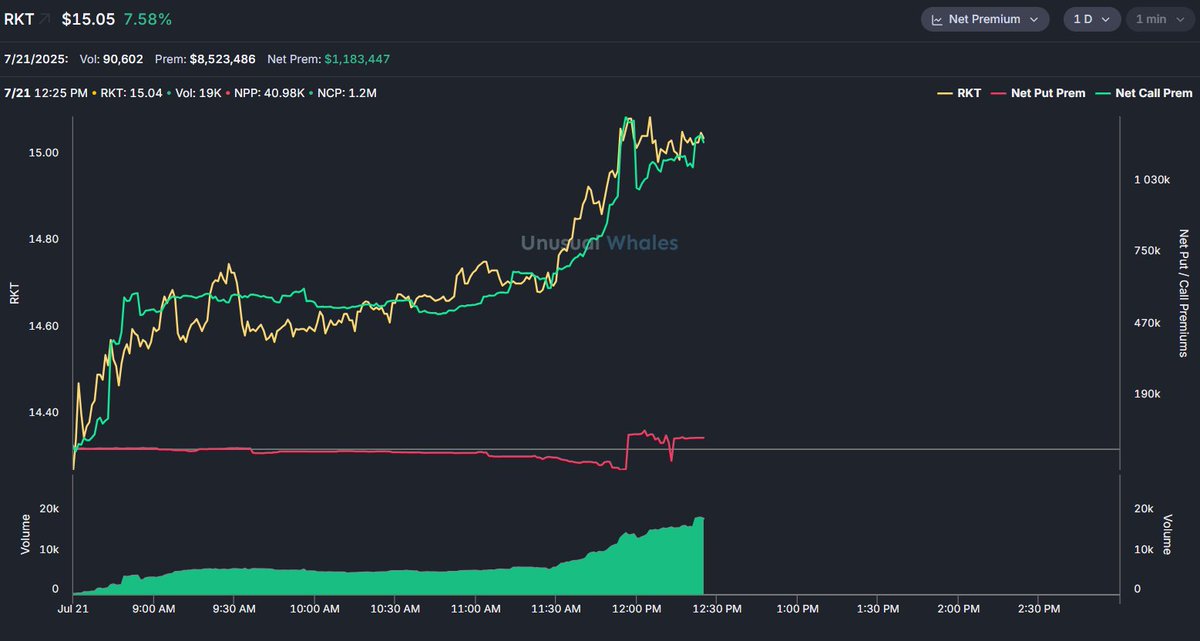The width and height of the screenshot is (1200, 641).
Task: Click the Vol: 90,602 stat
Action: pyautogui.click(x=110, y=59)
